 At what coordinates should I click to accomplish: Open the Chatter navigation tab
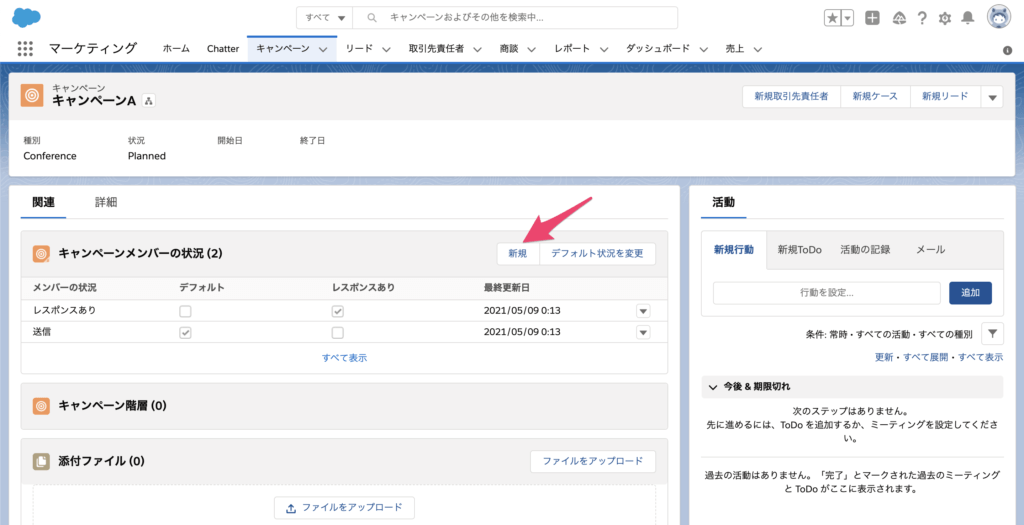(x=223, y=49)
